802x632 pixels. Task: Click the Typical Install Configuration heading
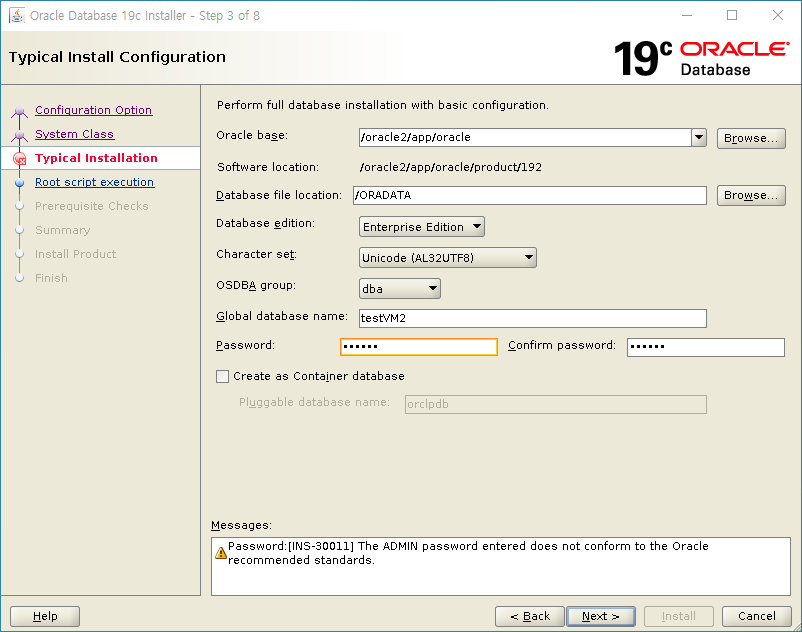117,57
